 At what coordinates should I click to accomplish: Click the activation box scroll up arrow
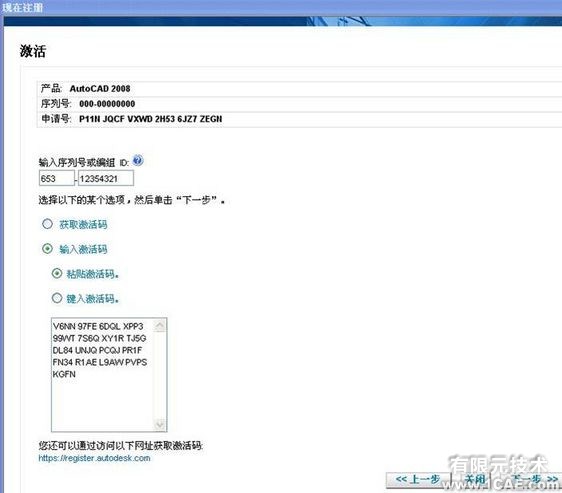159,326
